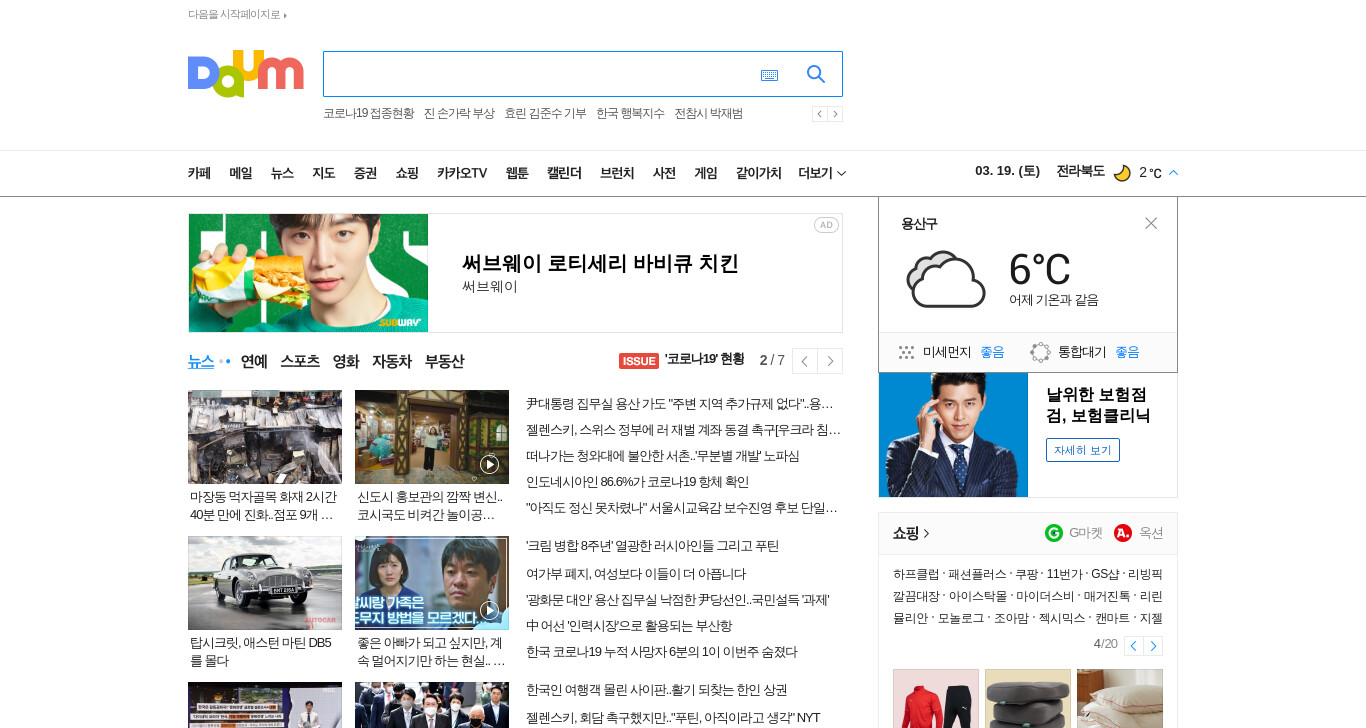Click the magnifier search button
Viewport: 1366px width, 728px height.
click(816, 74)
